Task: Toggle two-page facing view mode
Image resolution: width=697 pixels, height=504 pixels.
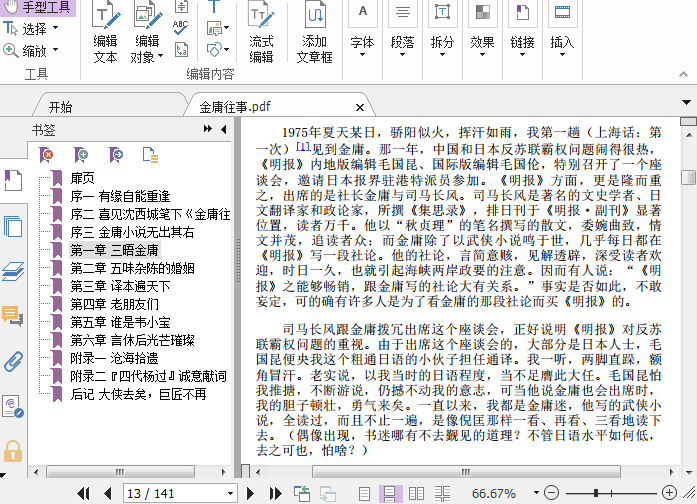Action: tap(416, 494)
